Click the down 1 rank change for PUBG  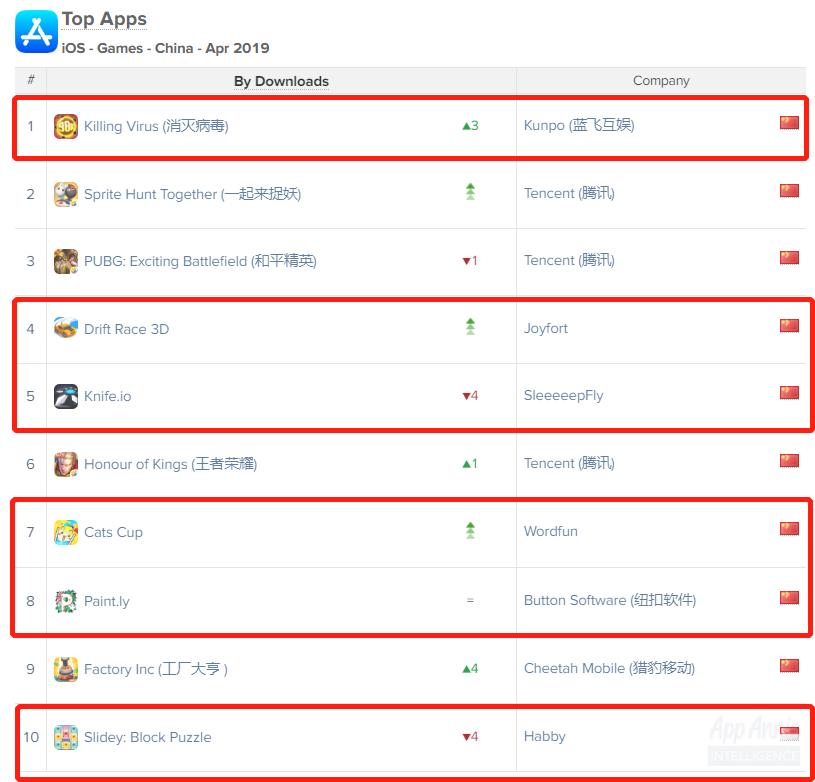470,261
